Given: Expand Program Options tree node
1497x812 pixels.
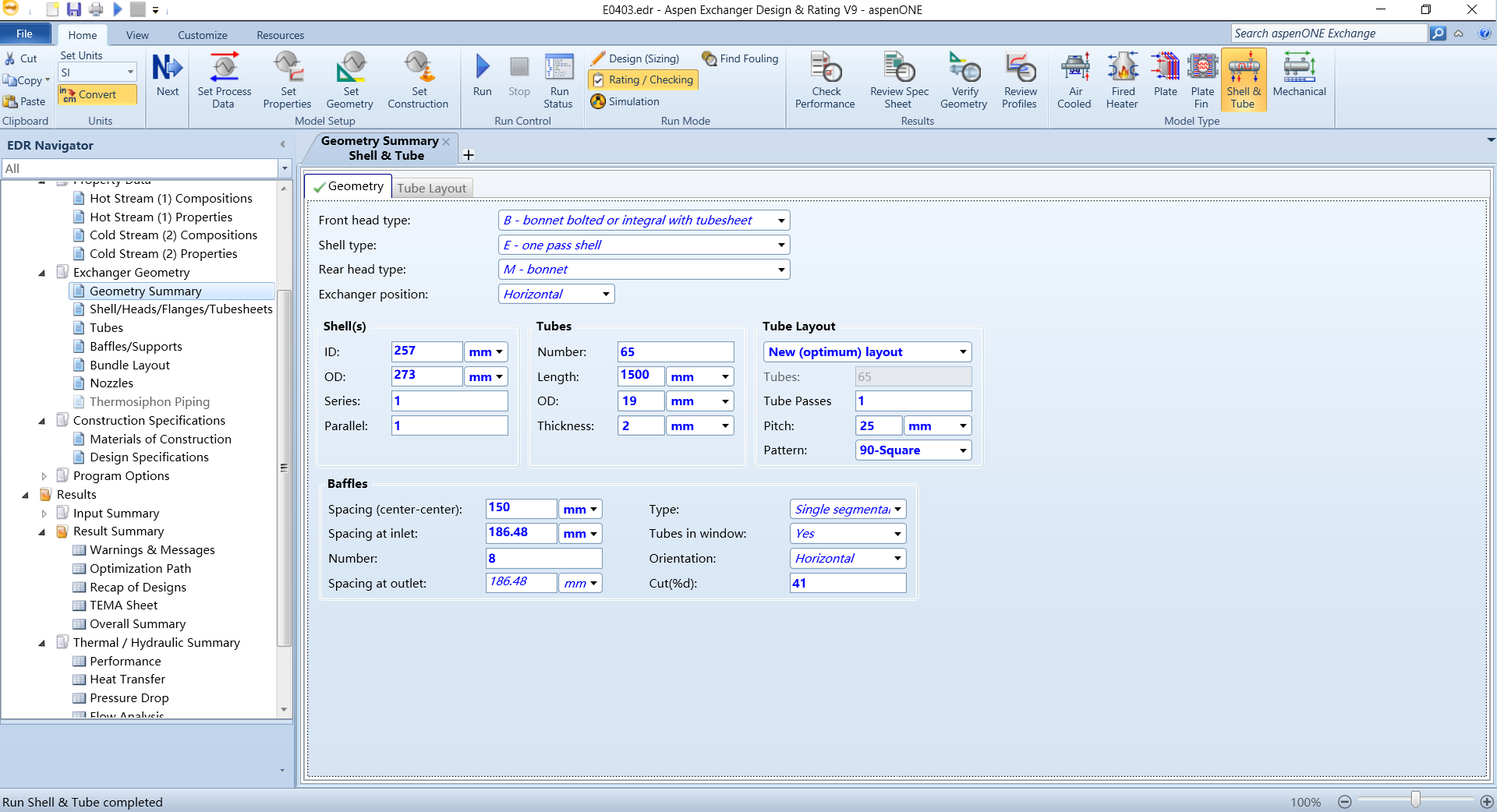Looking at the screenshot, I should coord(44,476).
